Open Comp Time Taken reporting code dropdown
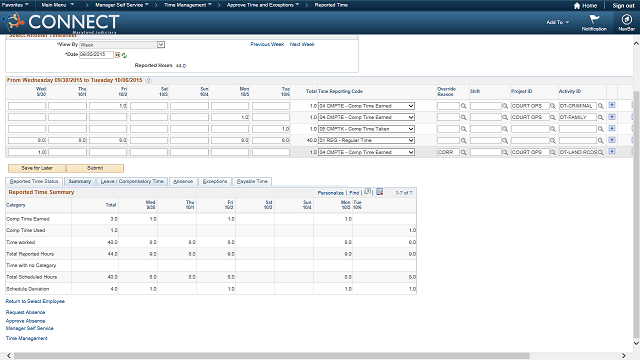640x360 pixels. click(x=411, y=129)
